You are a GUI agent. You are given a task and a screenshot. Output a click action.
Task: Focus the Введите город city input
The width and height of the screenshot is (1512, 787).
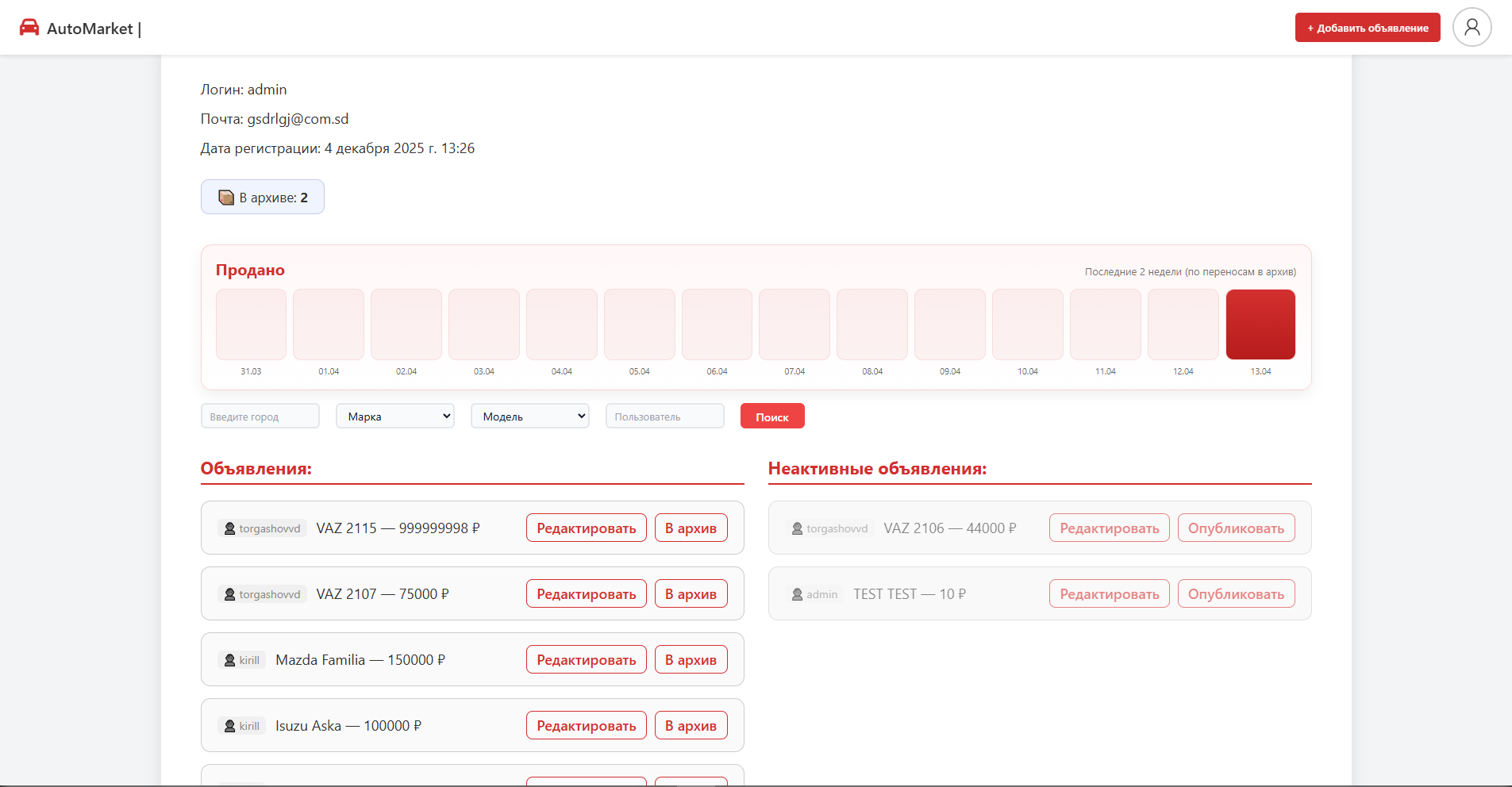tap(260, 417)
